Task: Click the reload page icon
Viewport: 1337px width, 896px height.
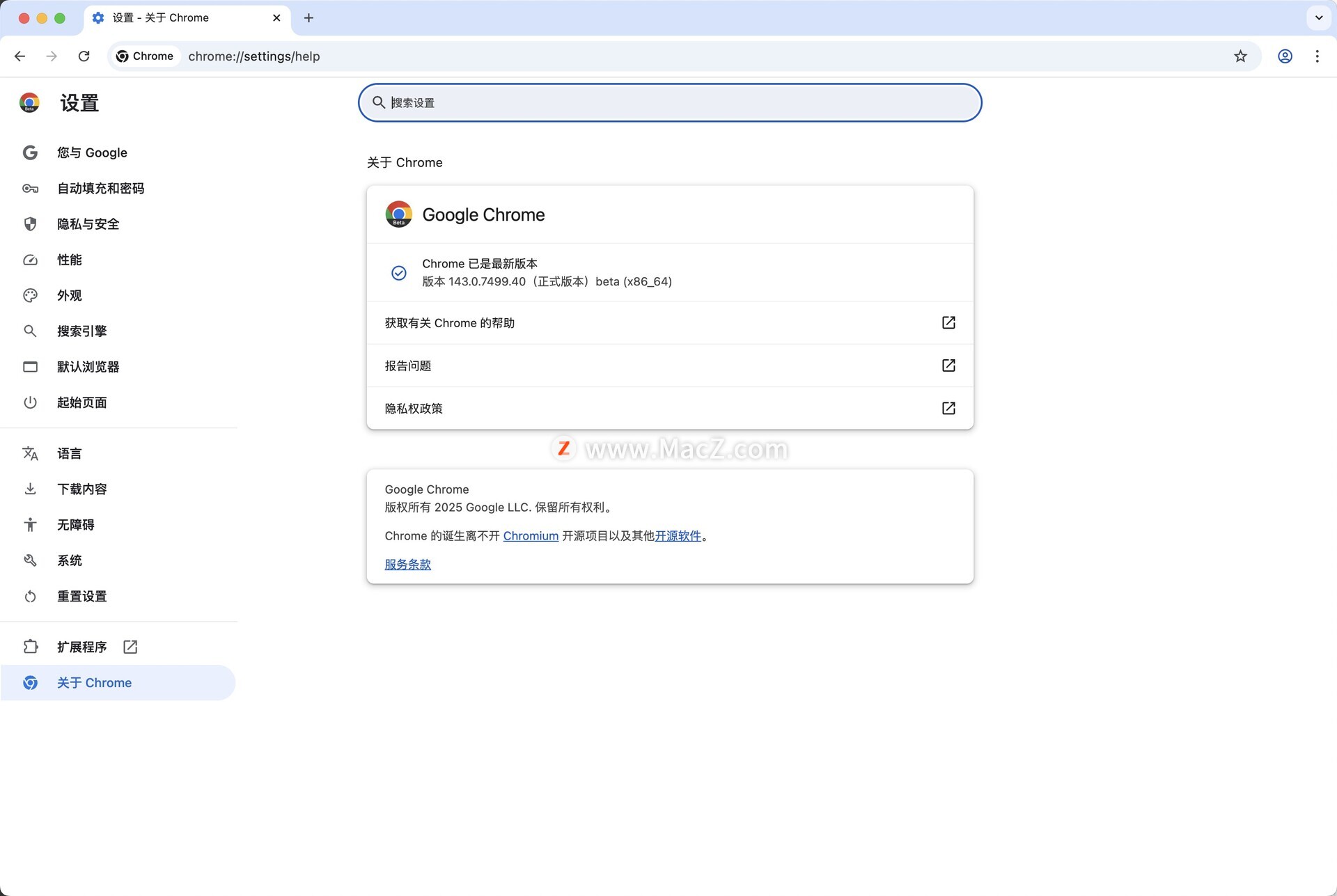Action: 84,56
